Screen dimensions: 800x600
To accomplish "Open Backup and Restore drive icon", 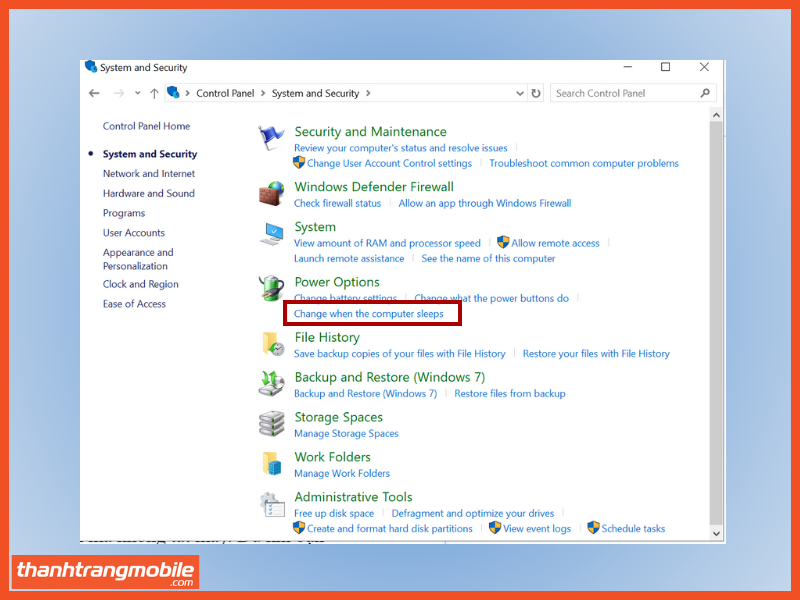I will point(271,383).
